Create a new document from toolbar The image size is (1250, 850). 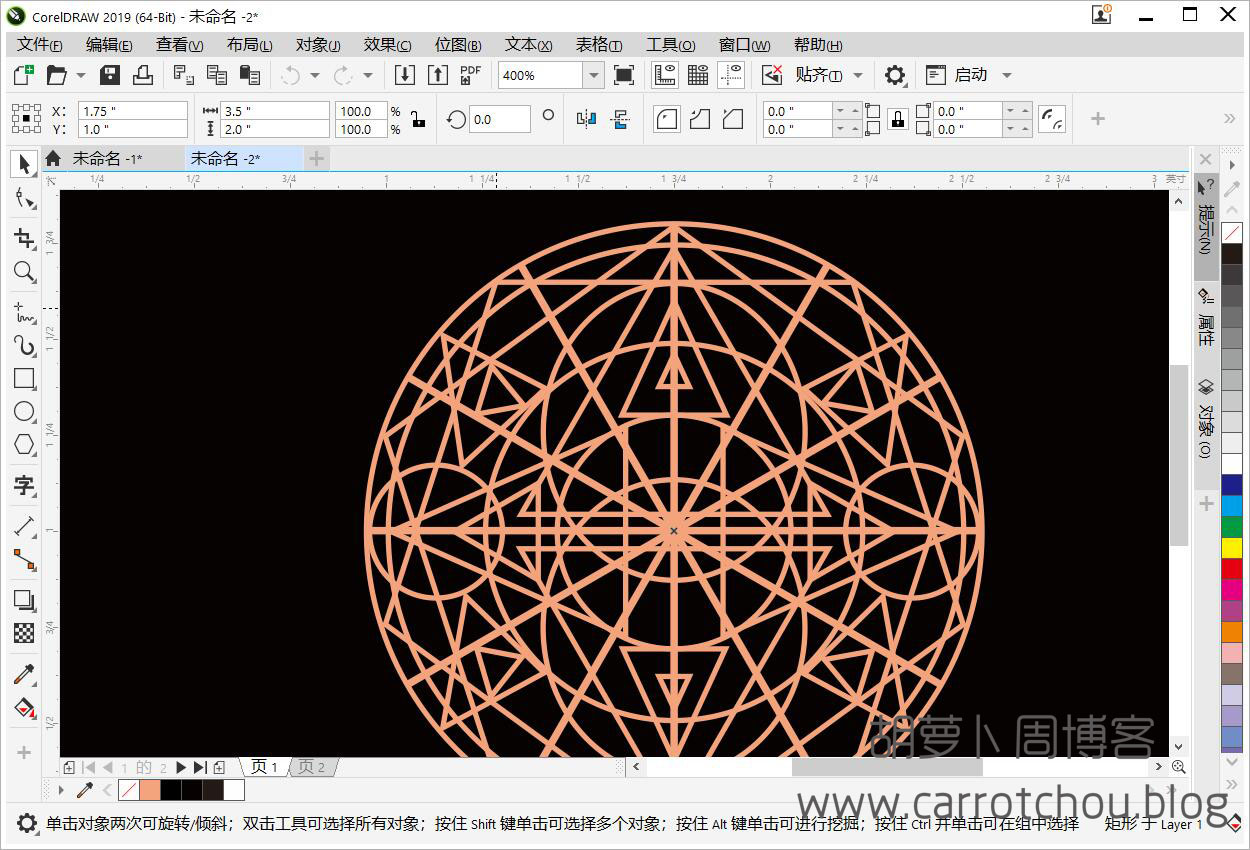(x=23, y=75)
